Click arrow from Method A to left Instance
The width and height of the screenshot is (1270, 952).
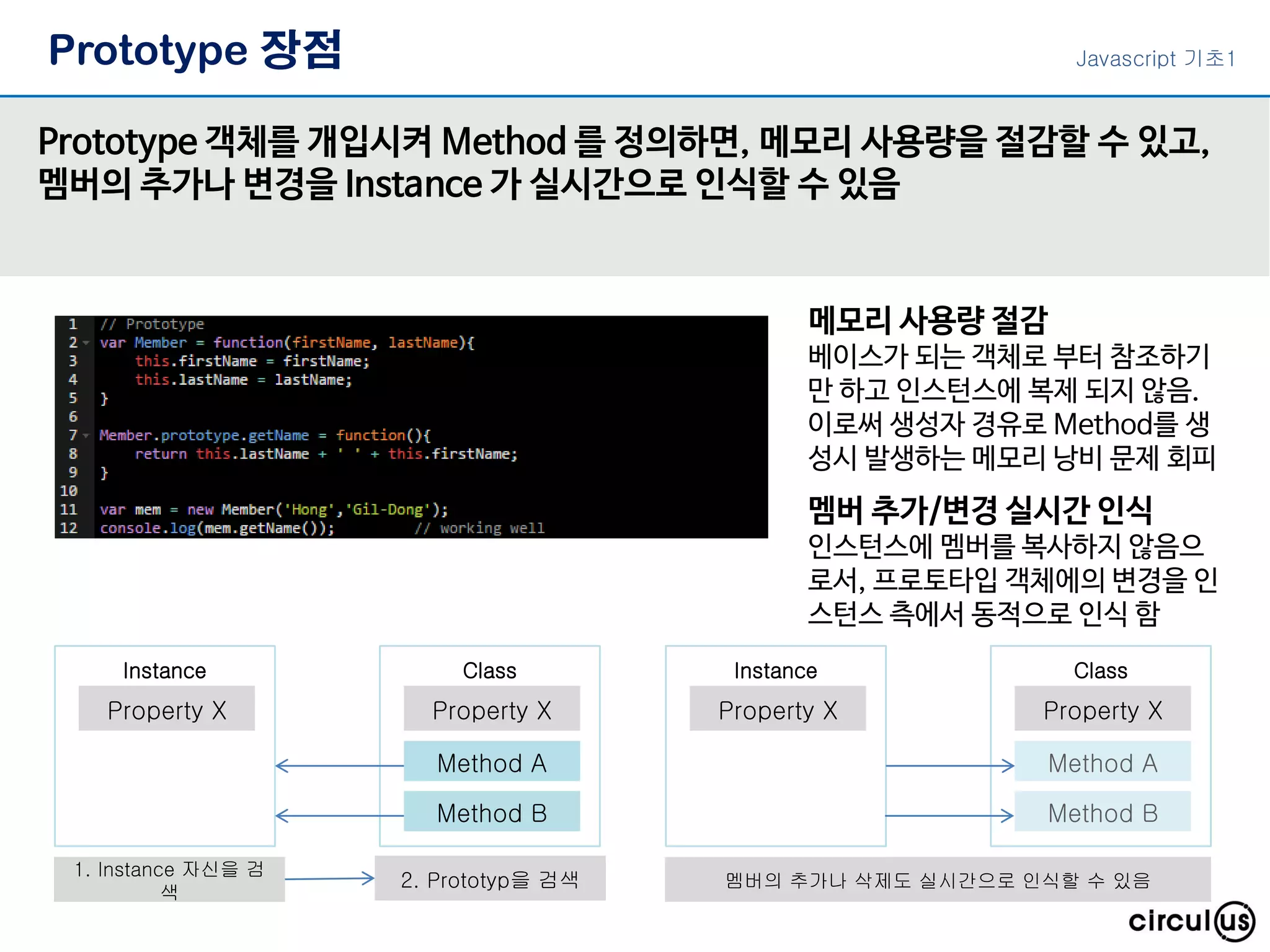[x=339, y=766]
